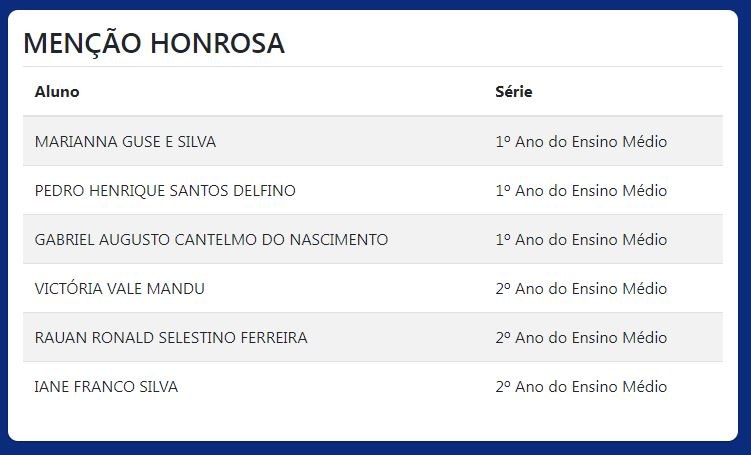Click the Série cell in Rauan Ronald's row

[581, 338]
